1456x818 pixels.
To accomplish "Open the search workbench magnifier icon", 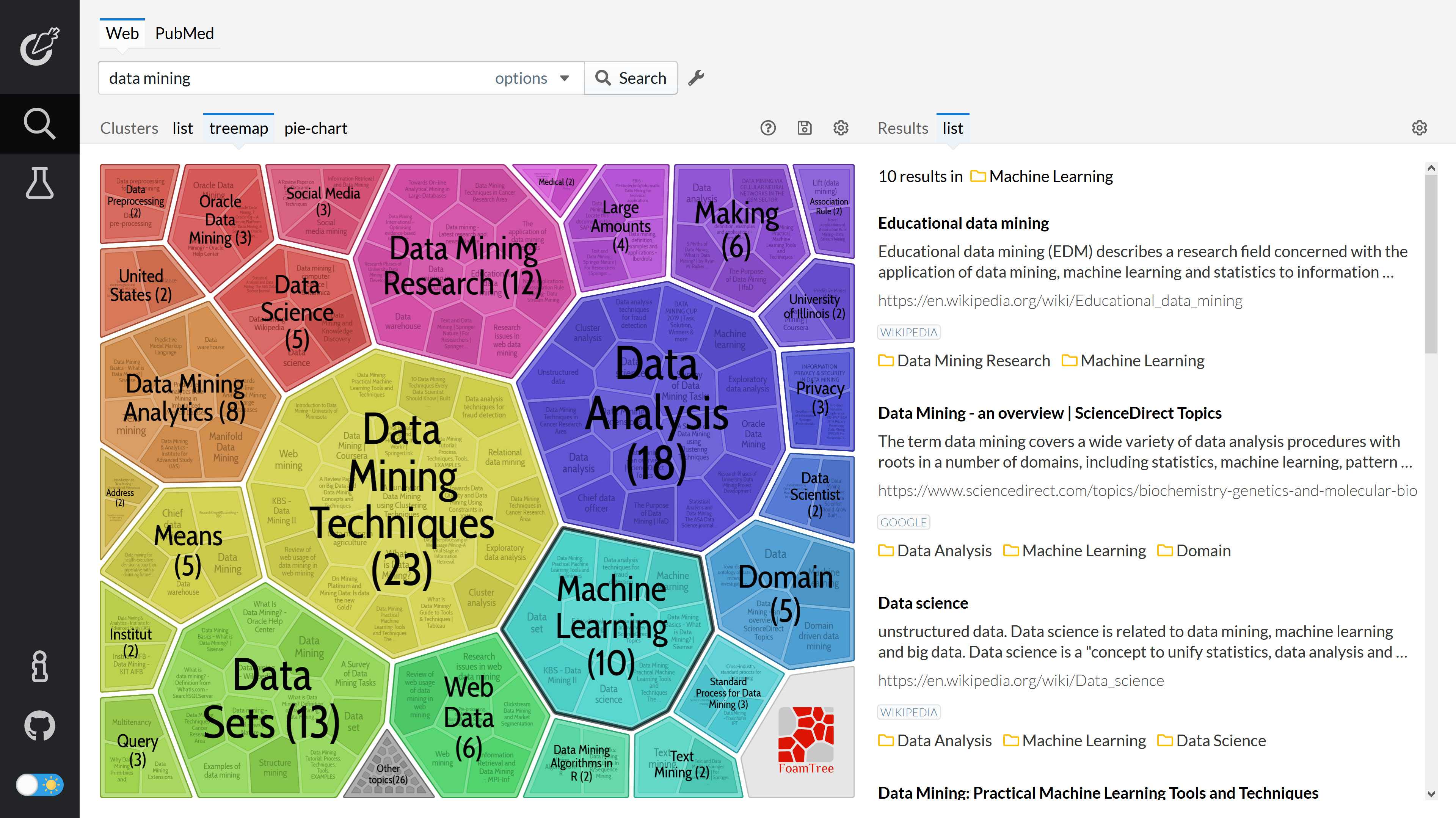I will coord(39,123).
